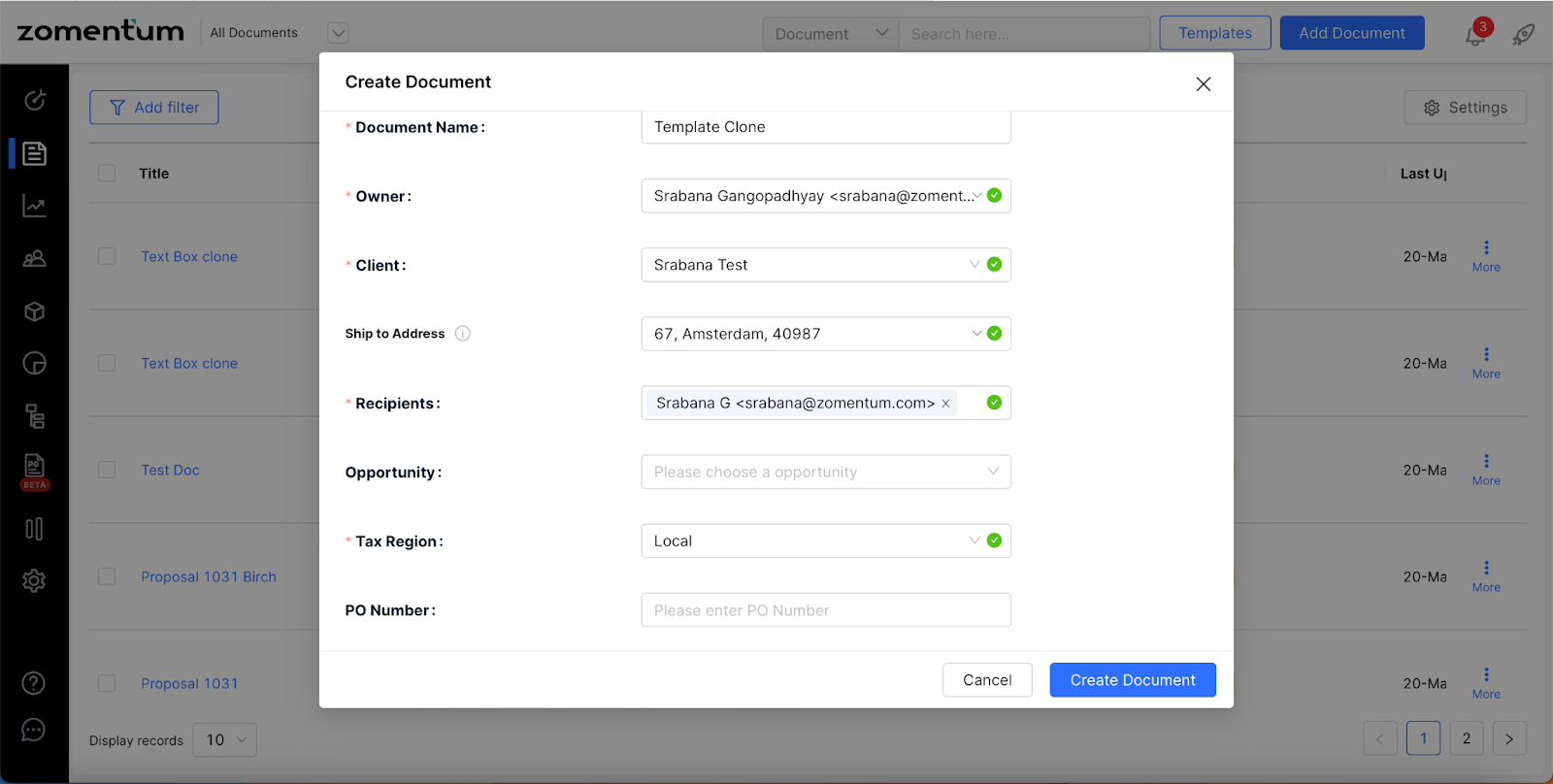This screenshot has height=784, width=1553.
Task: Go to page 1
Action: point(1424,738)
